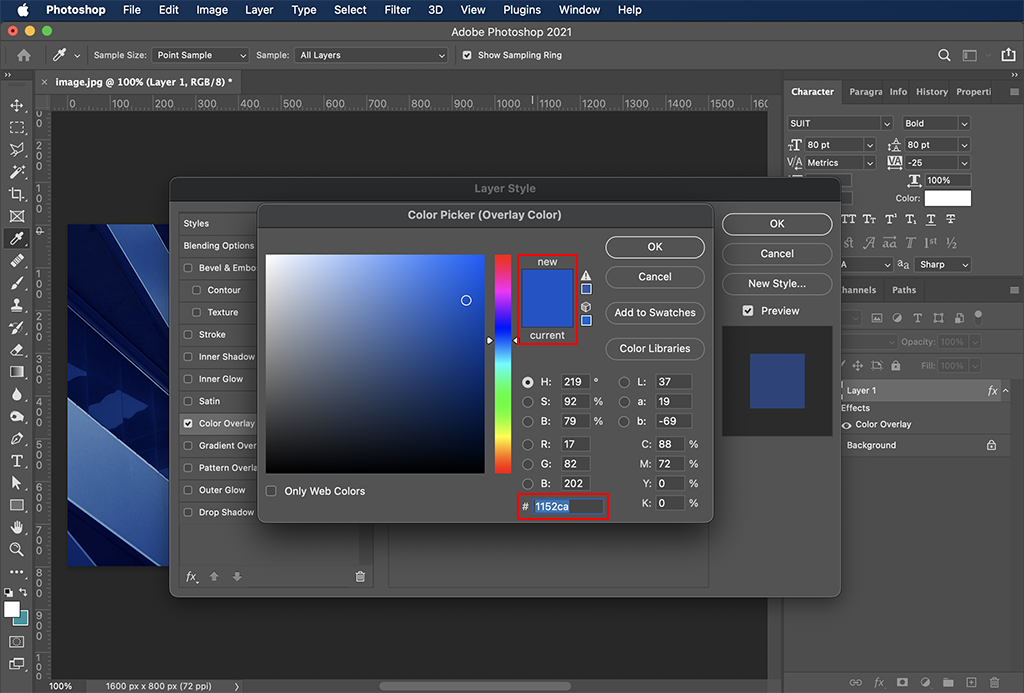The image size is (1024, 693).
Task: Select the Lasso tool
Action: click(x=17, y=150)
